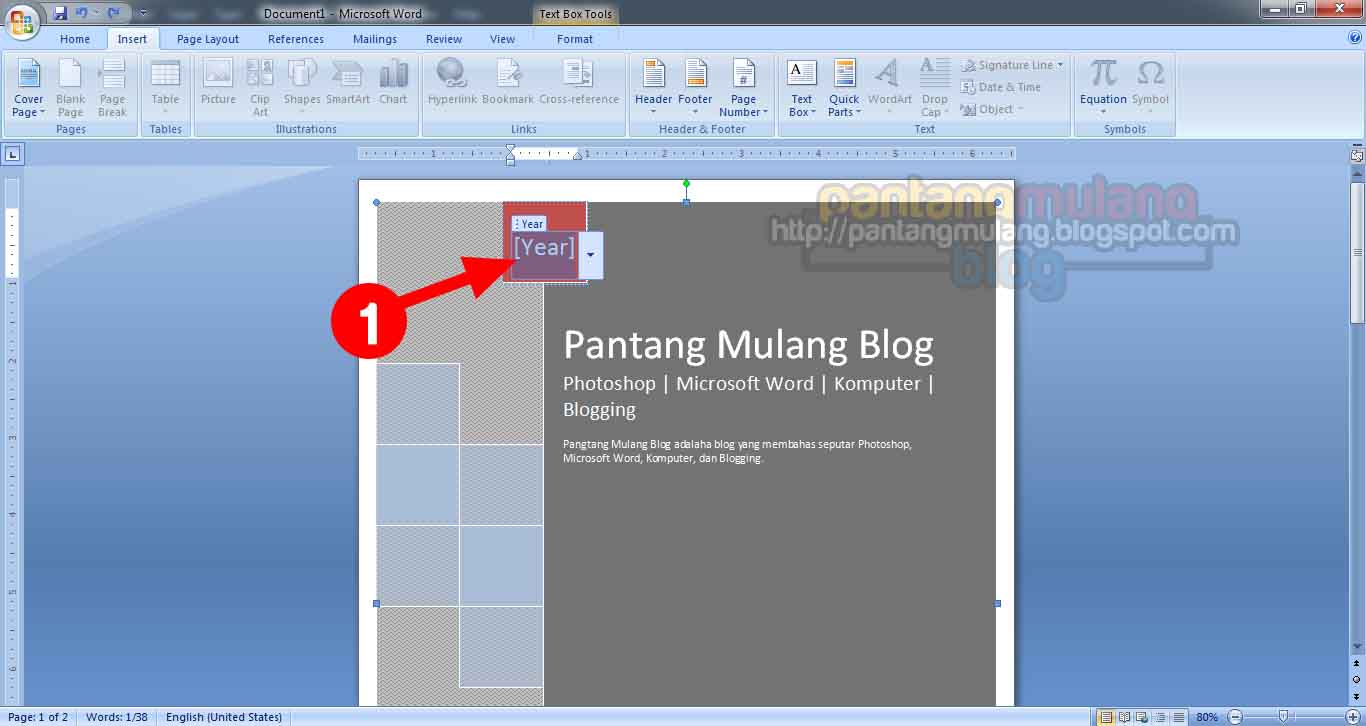Open the Footer gallery
Screen dimensions: 1366x726
[695, 88]
